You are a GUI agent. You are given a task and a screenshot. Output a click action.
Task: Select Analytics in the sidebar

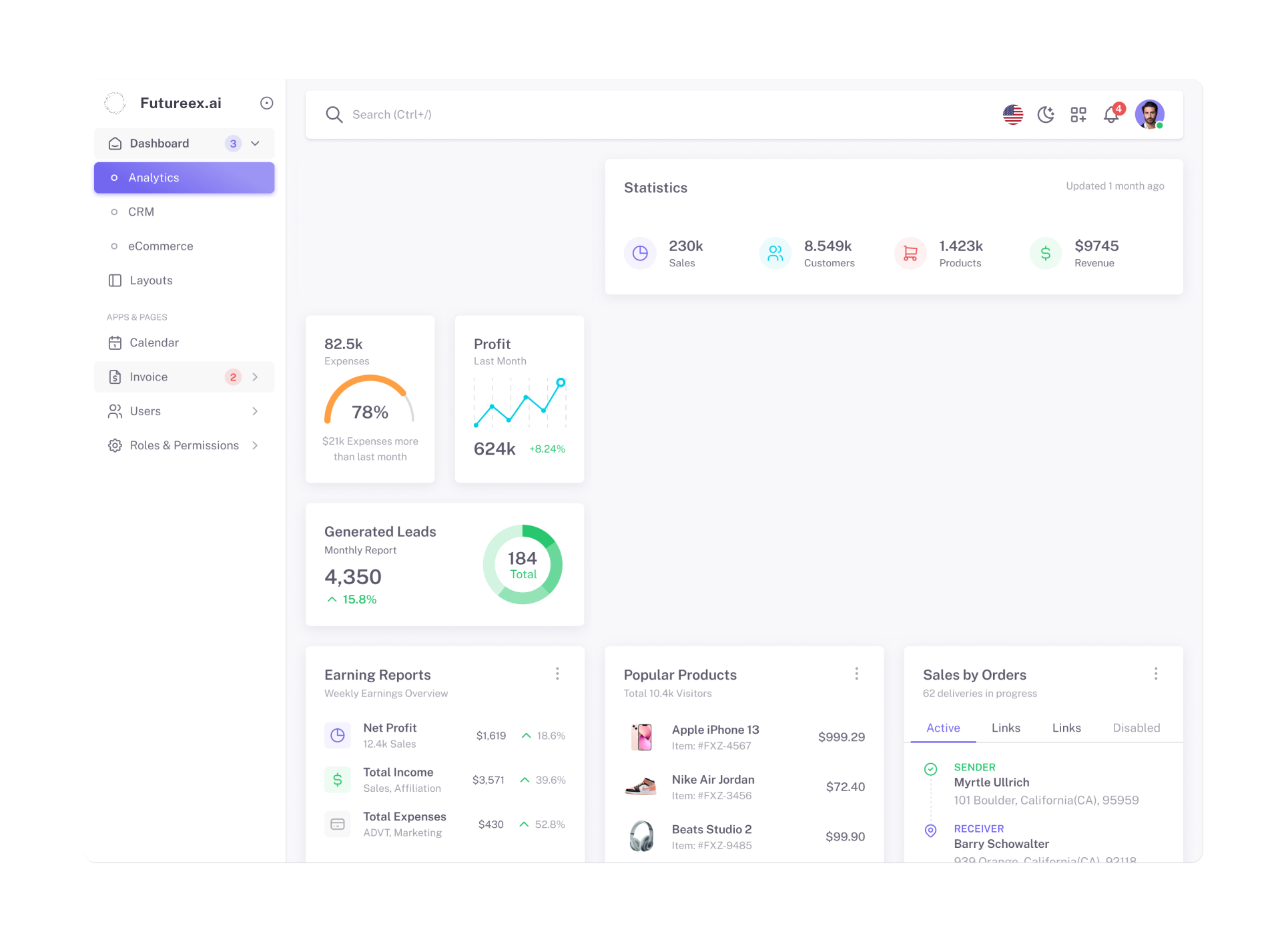[184, 178]
